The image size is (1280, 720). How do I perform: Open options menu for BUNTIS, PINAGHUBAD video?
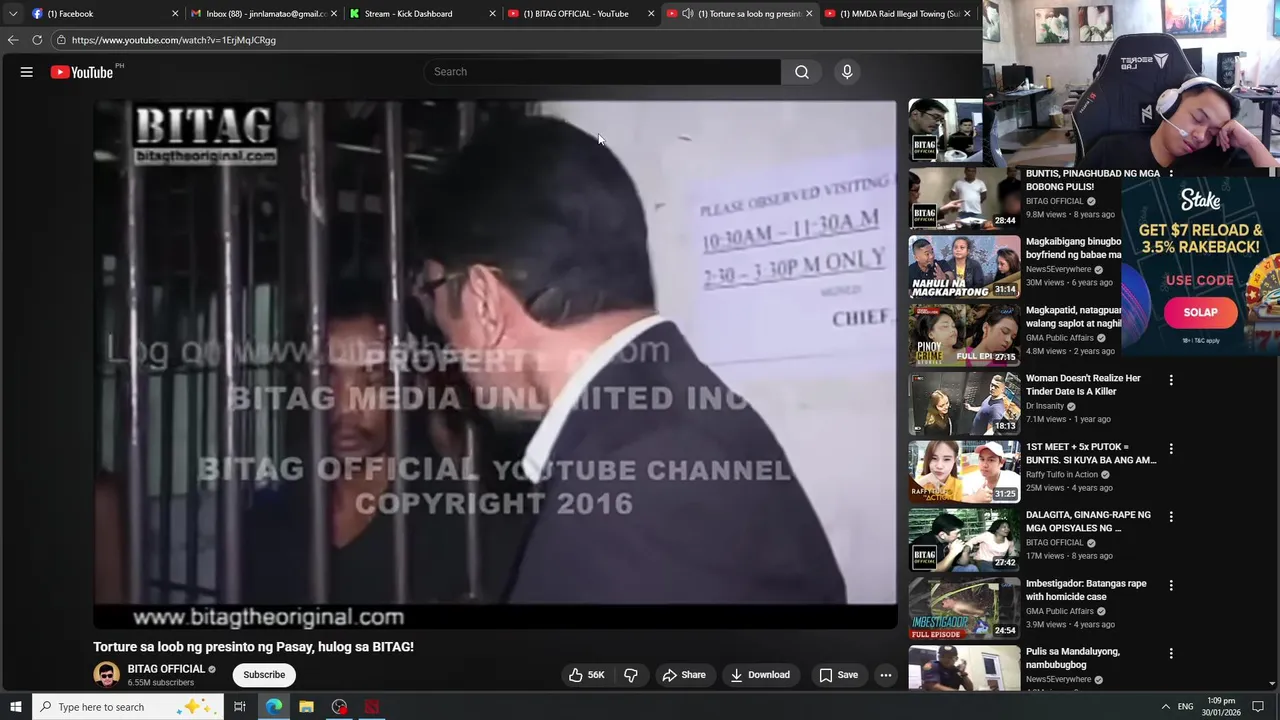point(1171,175)
